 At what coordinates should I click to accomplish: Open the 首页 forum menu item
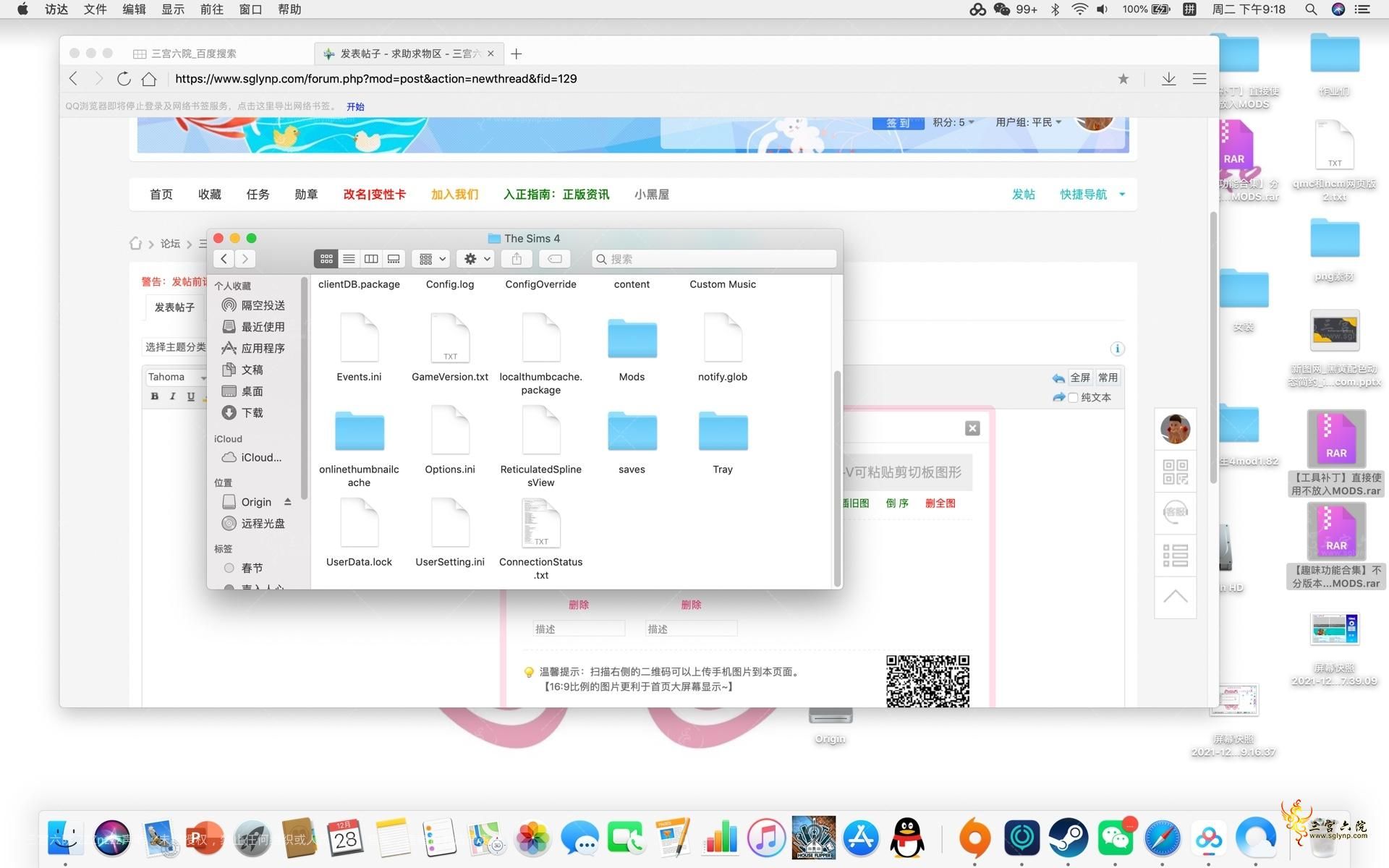pos(161,195)
